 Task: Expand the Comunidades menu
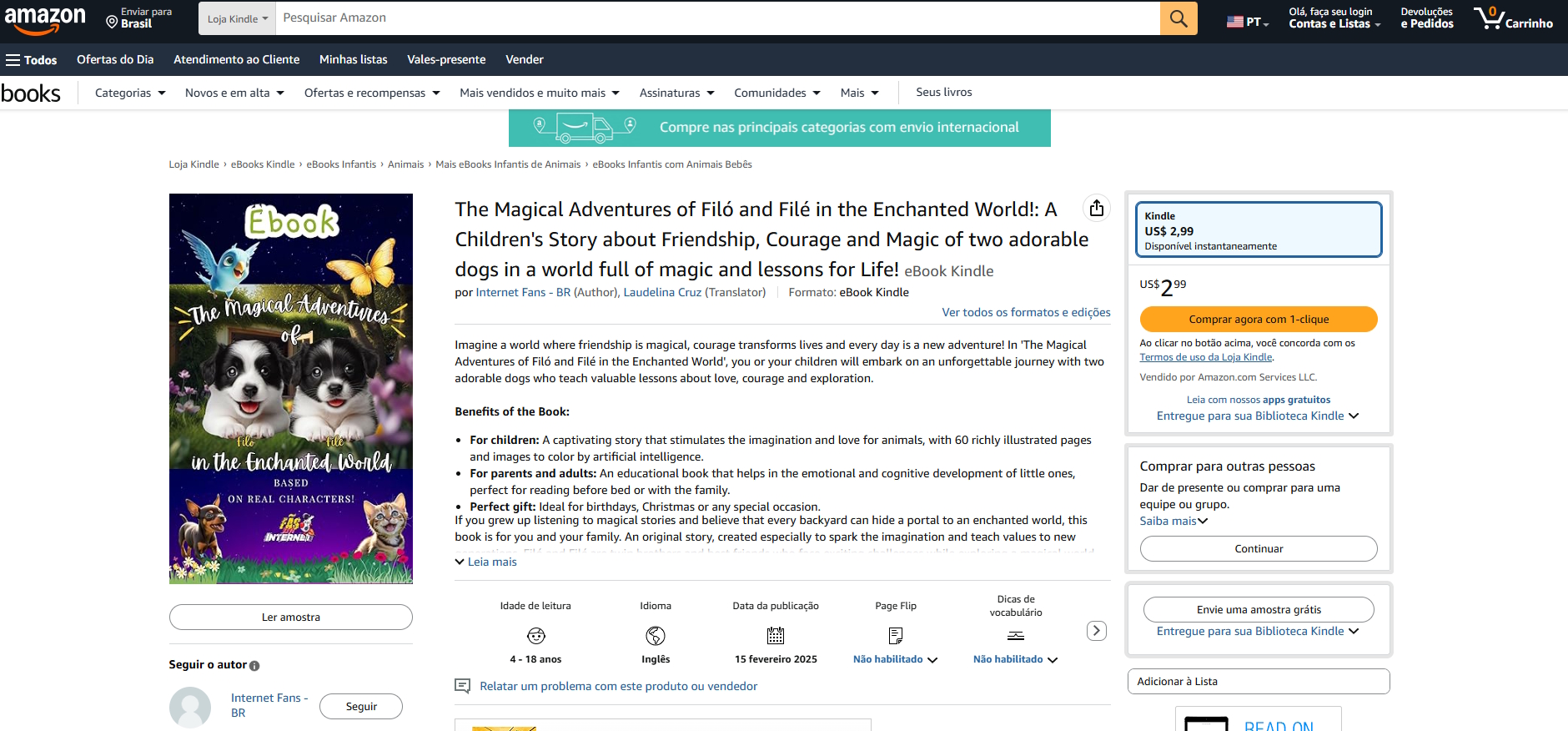[x=777, y=93]
